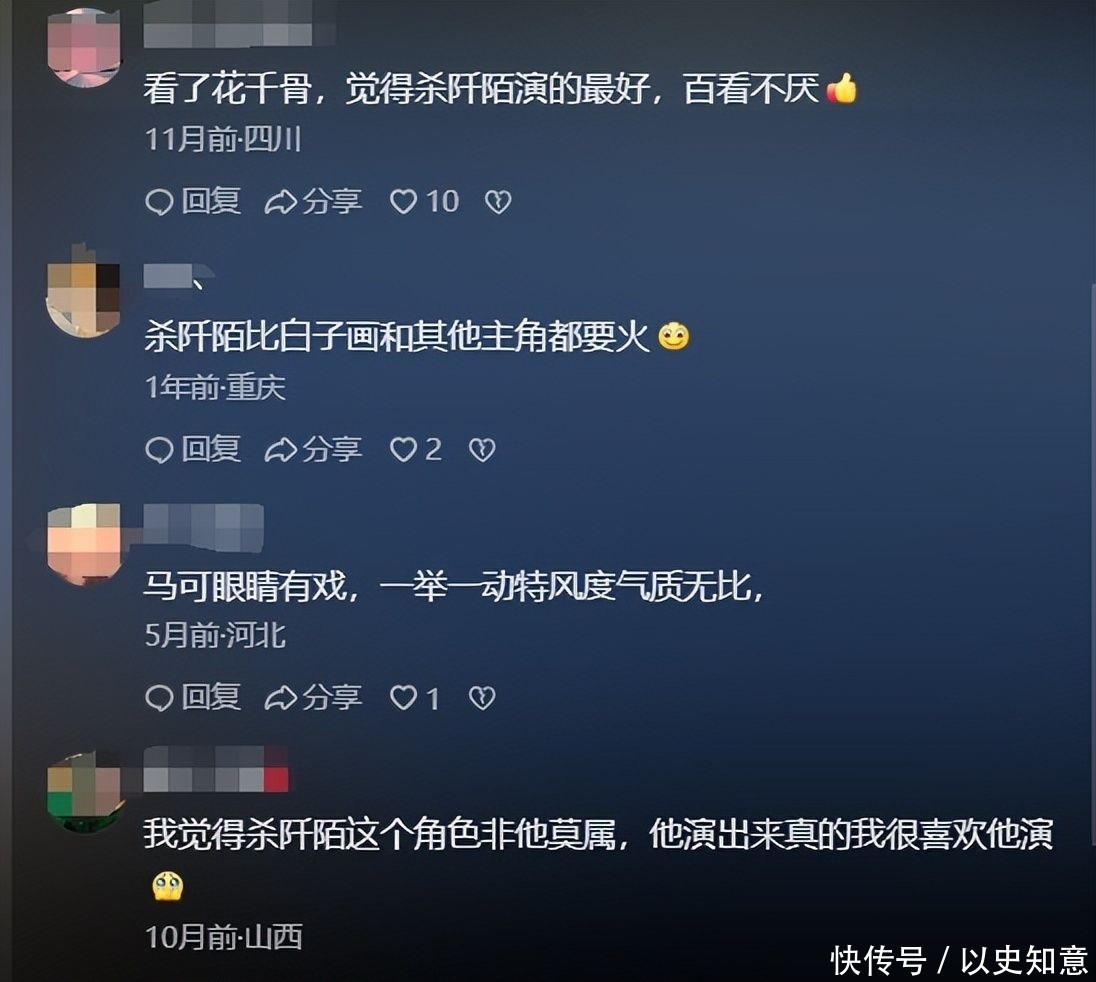Reply to the Hebei comment
This screenshot has height=982, width=1096.
(193, 698)
